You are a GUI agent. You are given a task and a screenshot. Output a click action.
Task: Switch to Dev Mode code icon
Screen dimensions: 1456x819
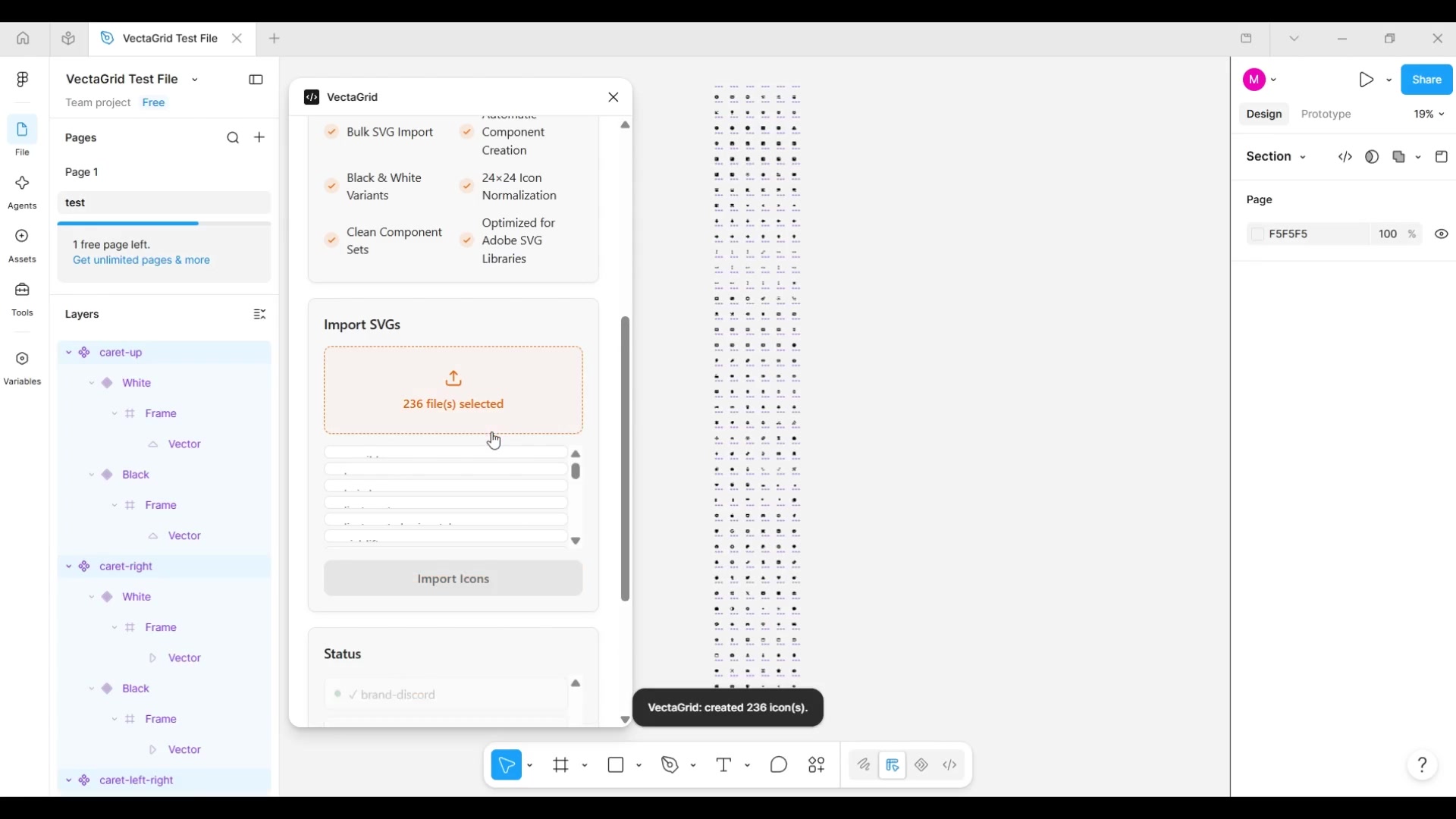point(950,765)
